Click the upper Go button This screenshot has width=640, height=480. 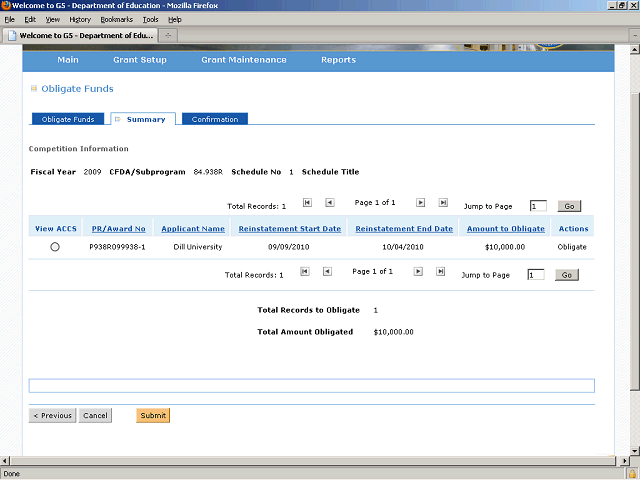(569, 206)
